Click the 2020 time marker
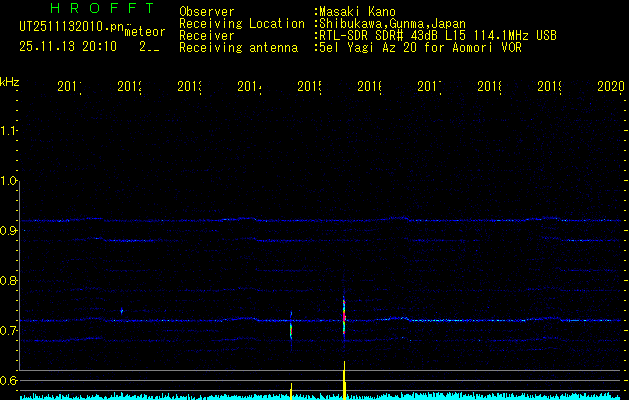The width and height of the screenshot is (629, 400). tap(610, 88)
